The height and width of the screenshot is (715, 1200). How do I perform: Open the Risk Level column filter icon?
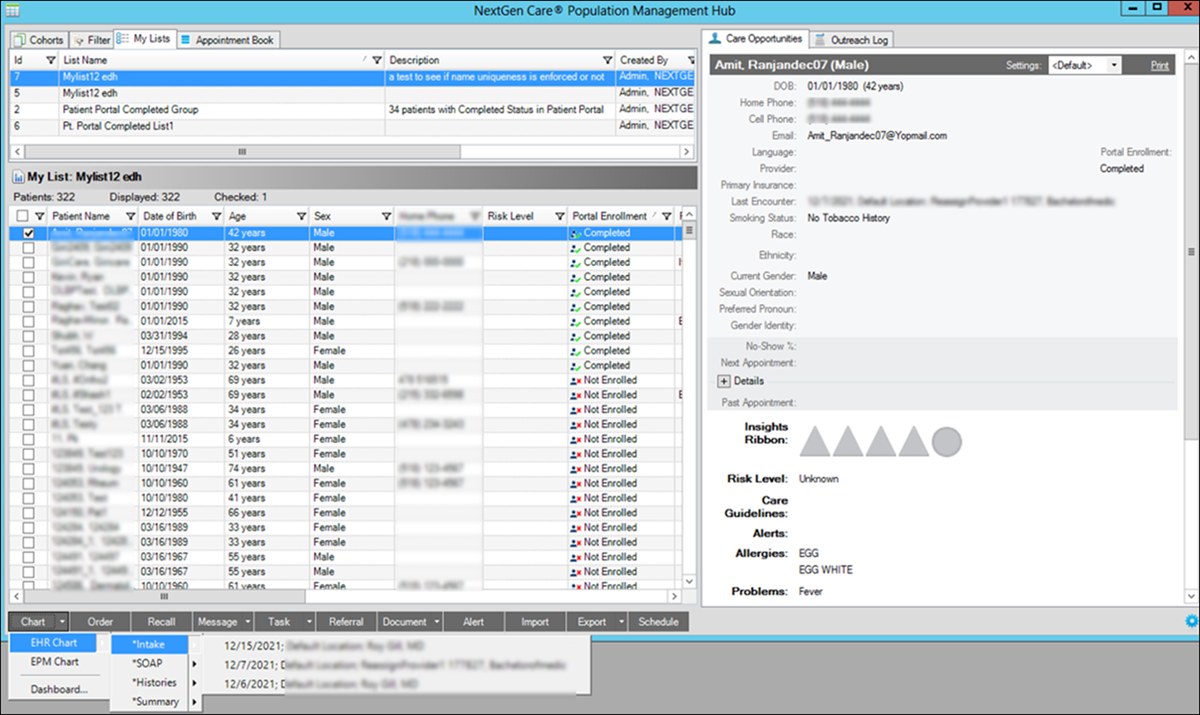point(559,216)
